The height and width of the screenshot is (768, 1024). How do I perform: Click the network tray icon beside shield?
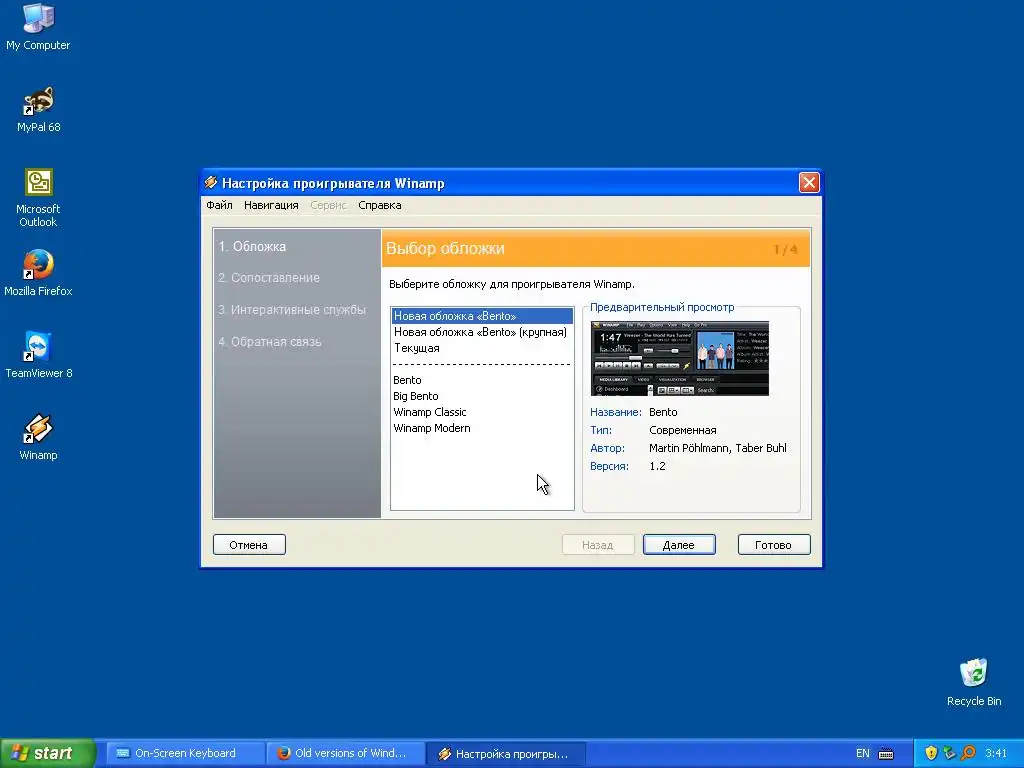click(x=950, y=753)
